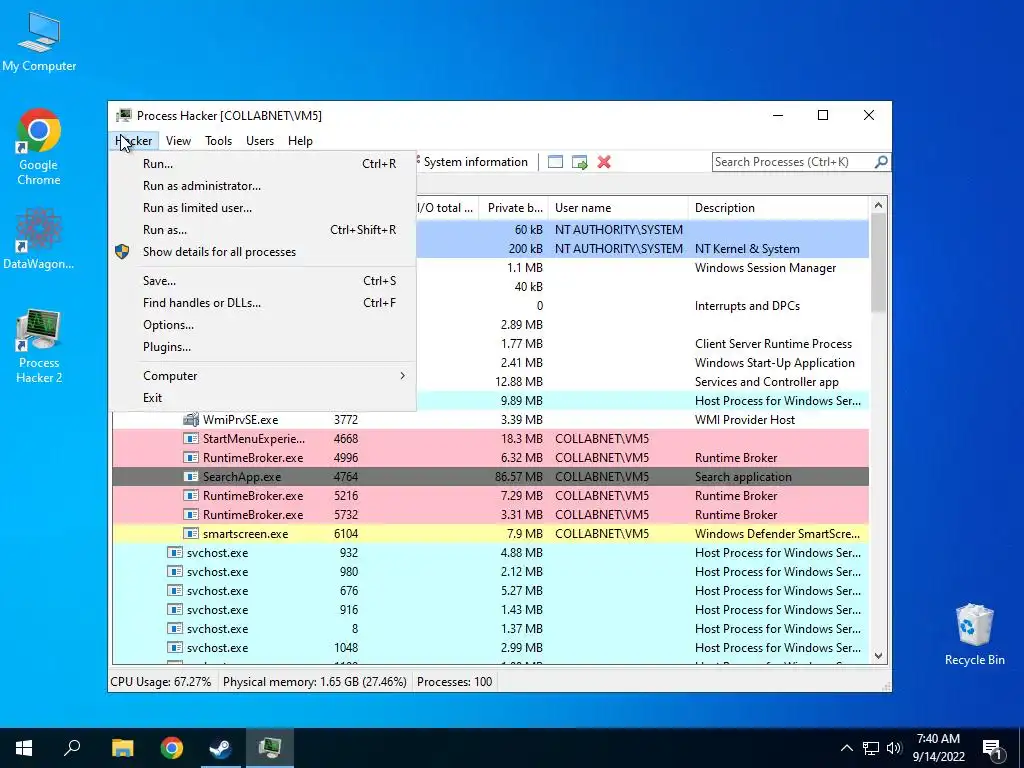Viewport: 1024px width, 768px height.
Task: Click 'Processes: 100' in status bar
Action: click(x=455, y=682)
